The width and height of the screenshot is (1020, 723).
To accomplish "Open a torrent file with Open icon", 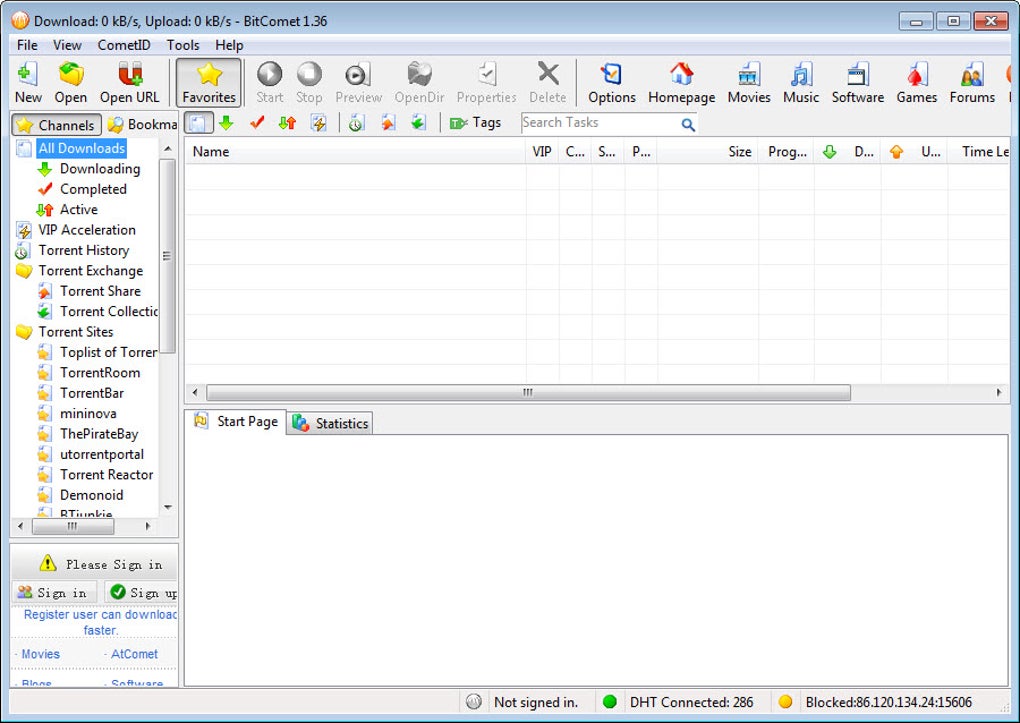I will 70,83.
